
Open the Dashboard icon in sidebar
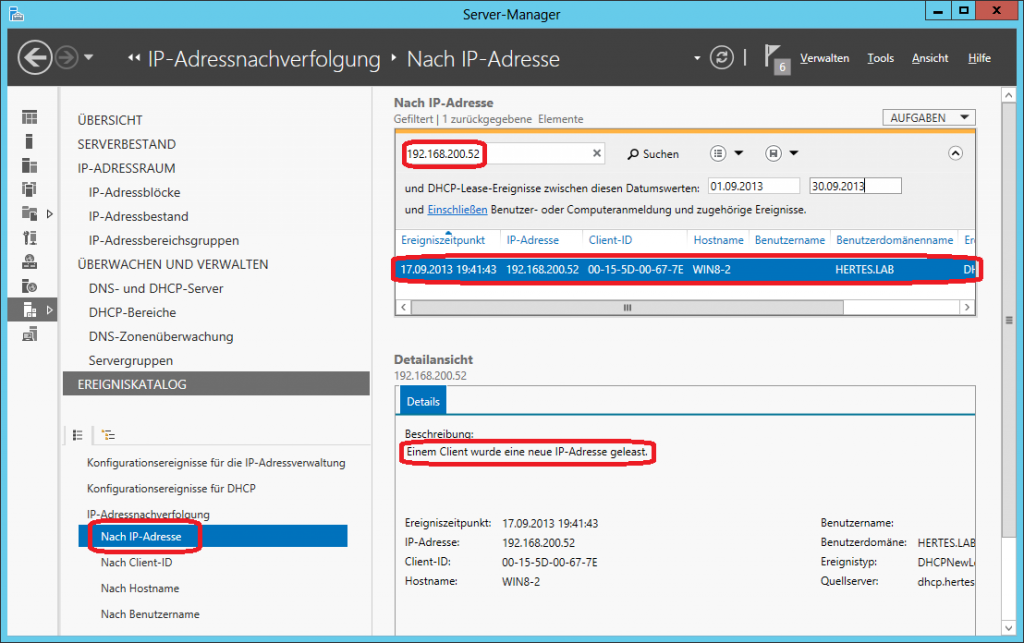[30, 118]
